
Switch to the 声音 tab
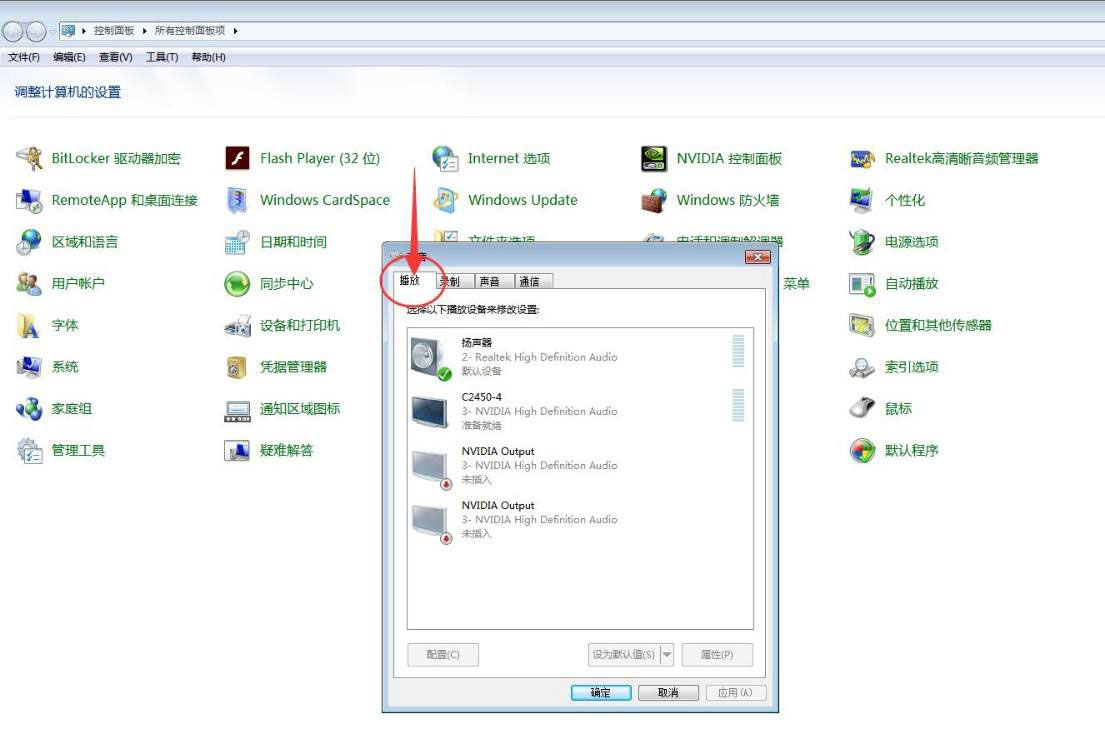pos(489,282)
